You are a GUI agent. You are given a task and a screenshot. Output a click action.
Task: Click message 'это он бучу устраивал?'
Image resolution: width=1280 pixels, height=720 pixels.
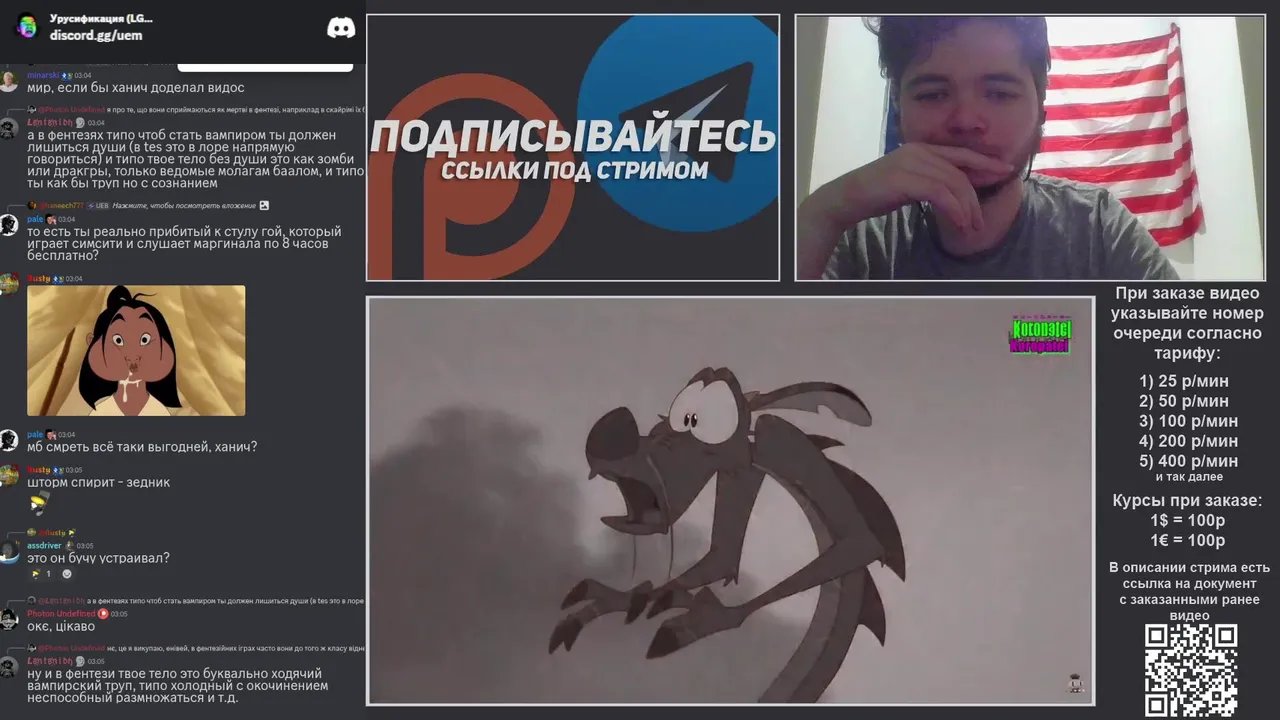pyautogui.click(x=98, y=558)
